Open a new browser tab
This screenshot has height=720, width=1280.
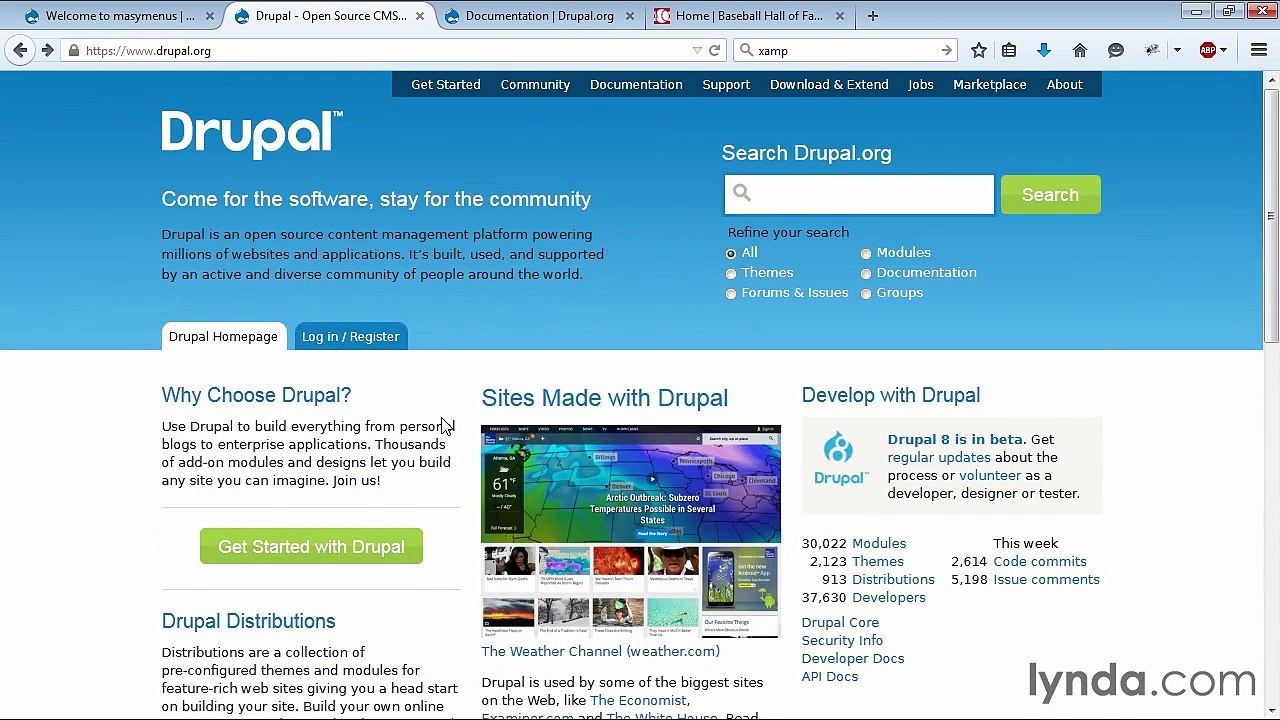pos(873,16)
